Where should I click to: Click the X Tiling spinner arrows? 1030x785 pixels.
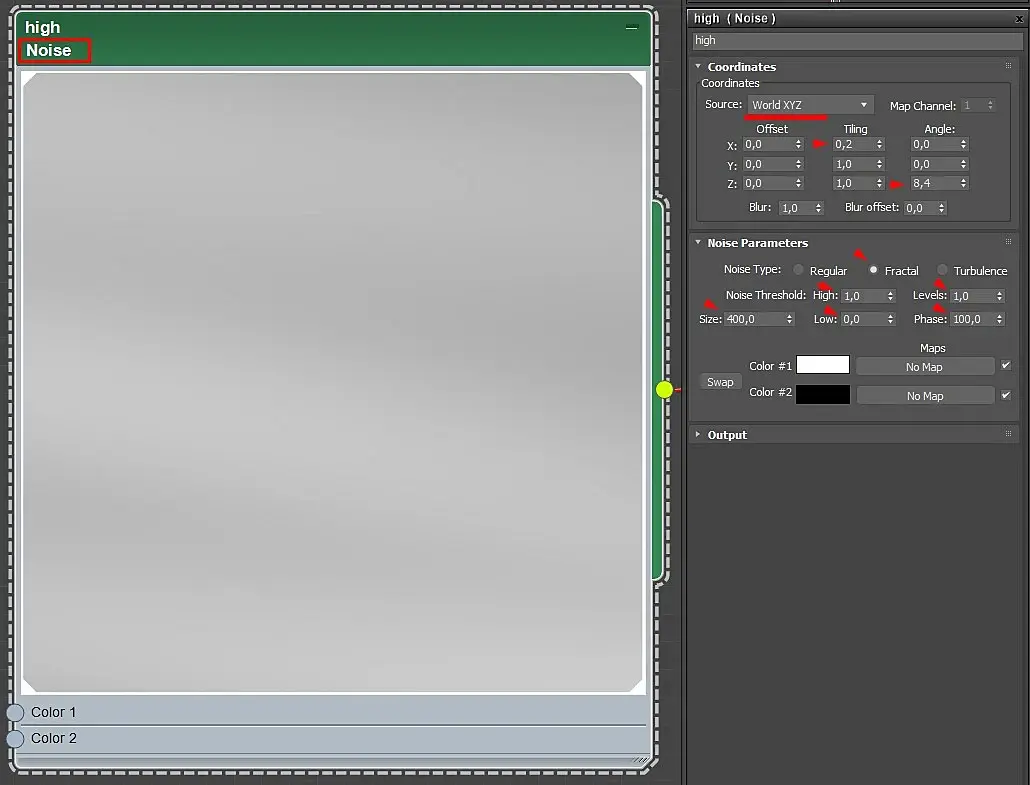[880, 145]
